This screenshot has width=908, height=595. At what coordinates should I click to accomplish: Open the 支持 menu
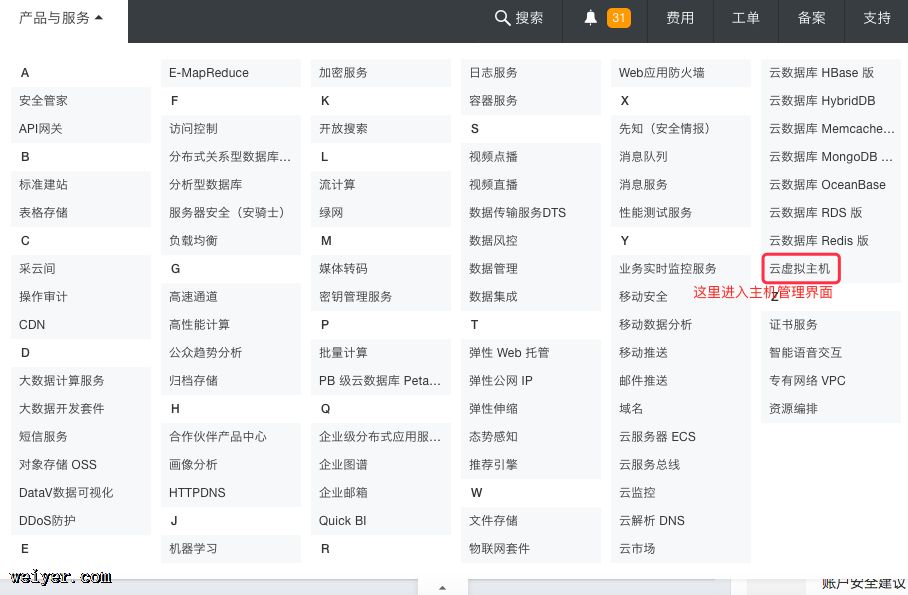pos(877,18)
